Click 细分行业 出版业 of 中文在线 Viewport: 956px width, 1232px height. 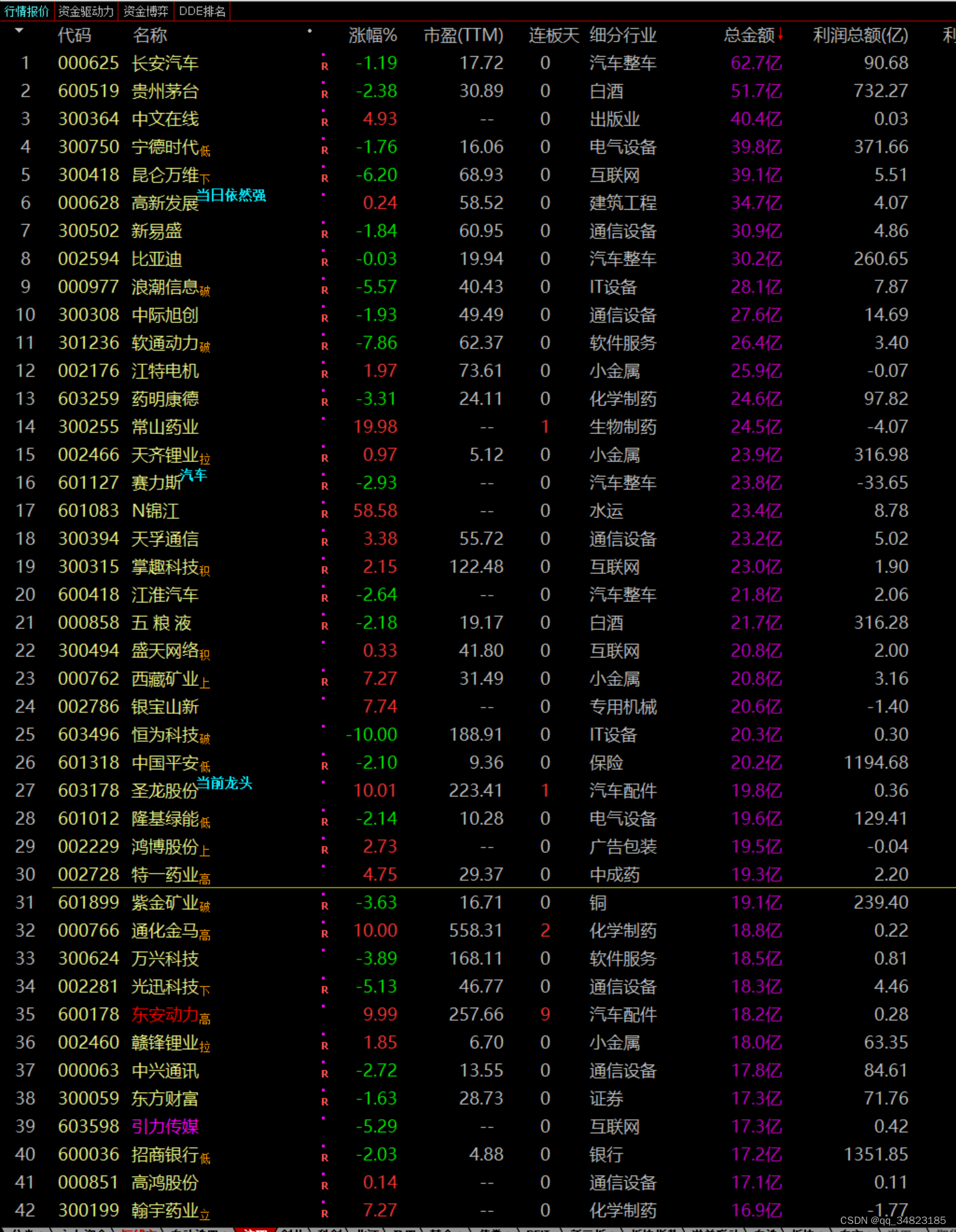click(x=615, y=119)
